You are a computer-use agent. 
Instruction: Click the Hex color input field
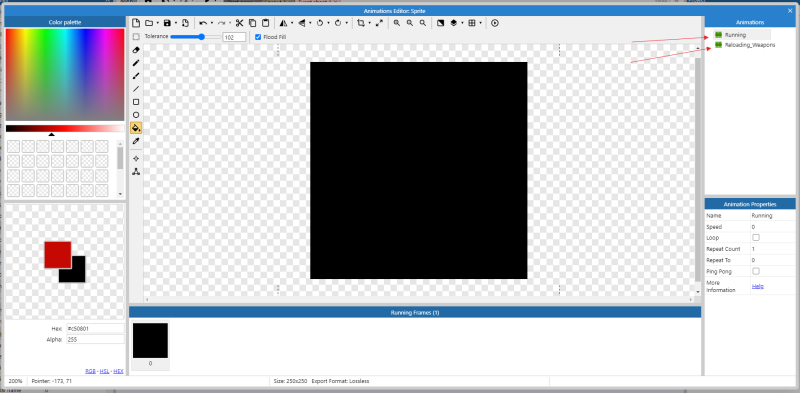[95, 329]
